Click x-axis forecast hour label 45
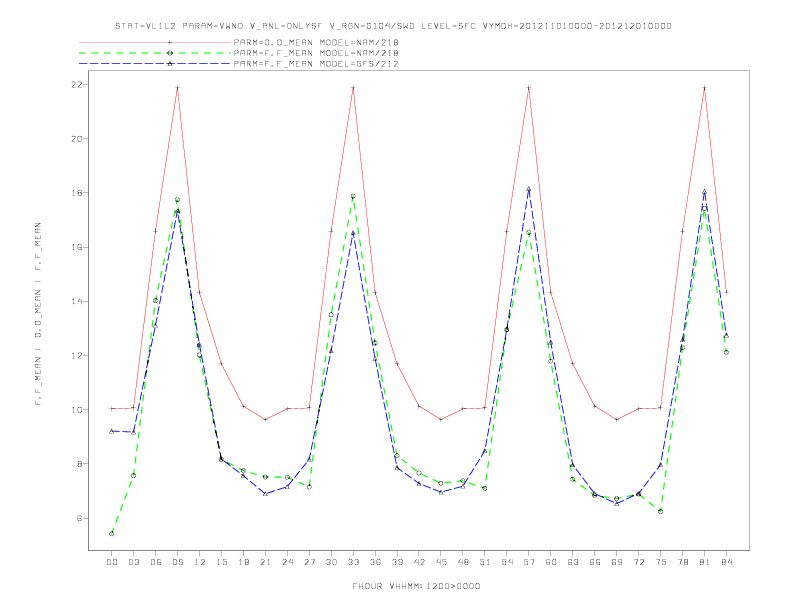The width and height of the screenshot is (792, 612). [x=441, y=562]
